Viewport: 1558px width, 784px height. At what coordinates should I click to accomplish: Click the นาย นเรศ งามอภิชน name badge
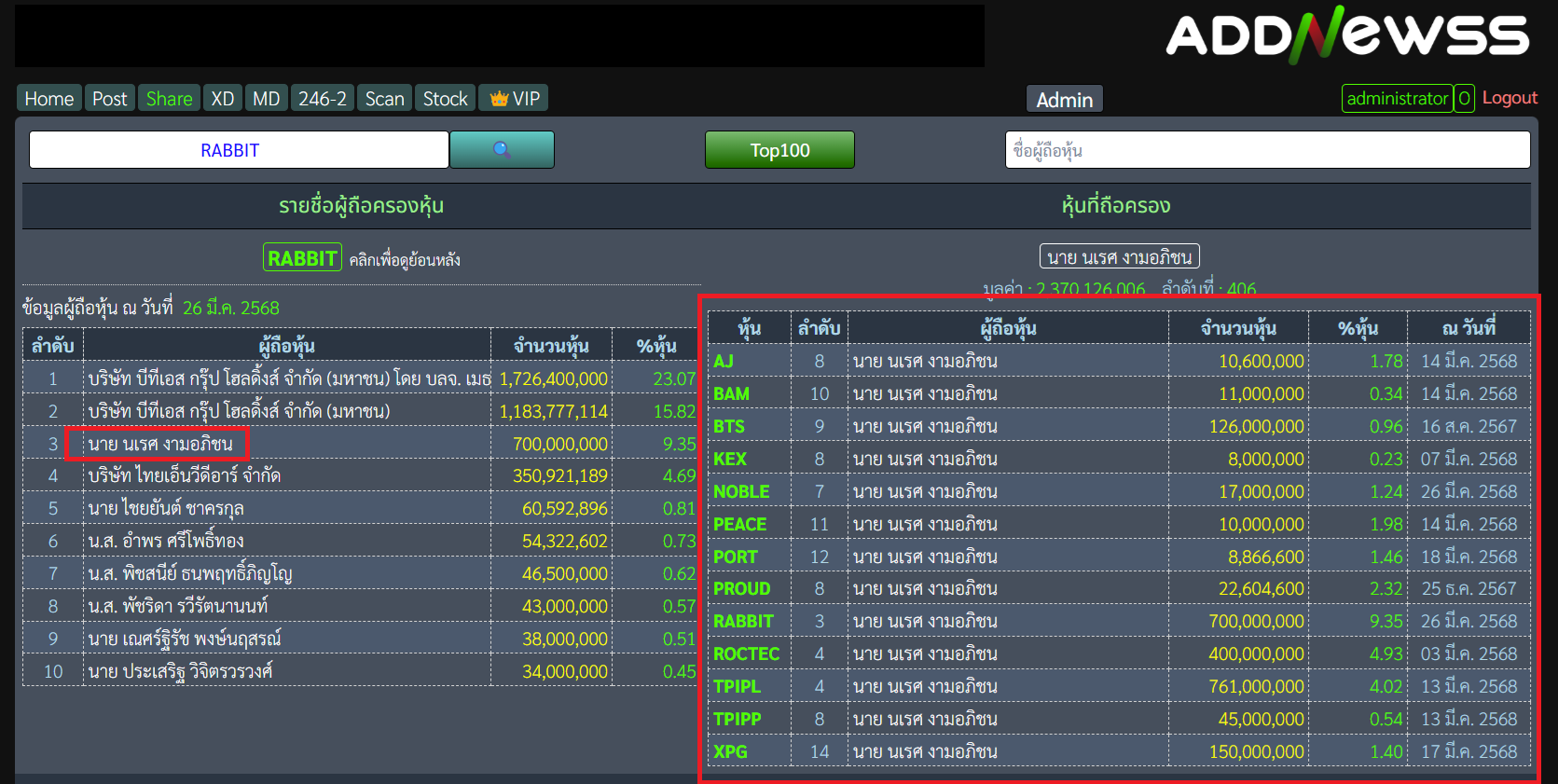1120,256
